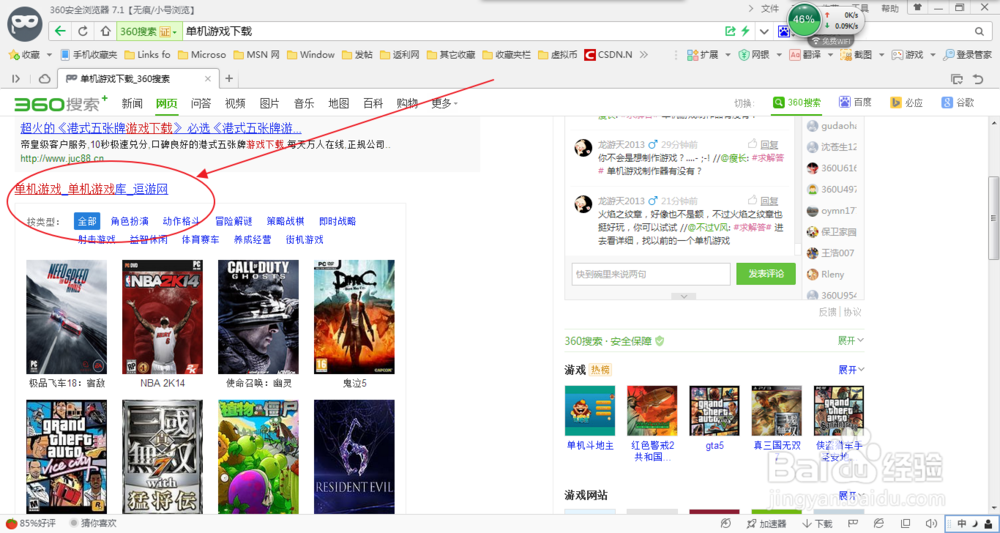Open 下载 downloads in status bar
The image size is (1000, 533).
click(818, 523)
